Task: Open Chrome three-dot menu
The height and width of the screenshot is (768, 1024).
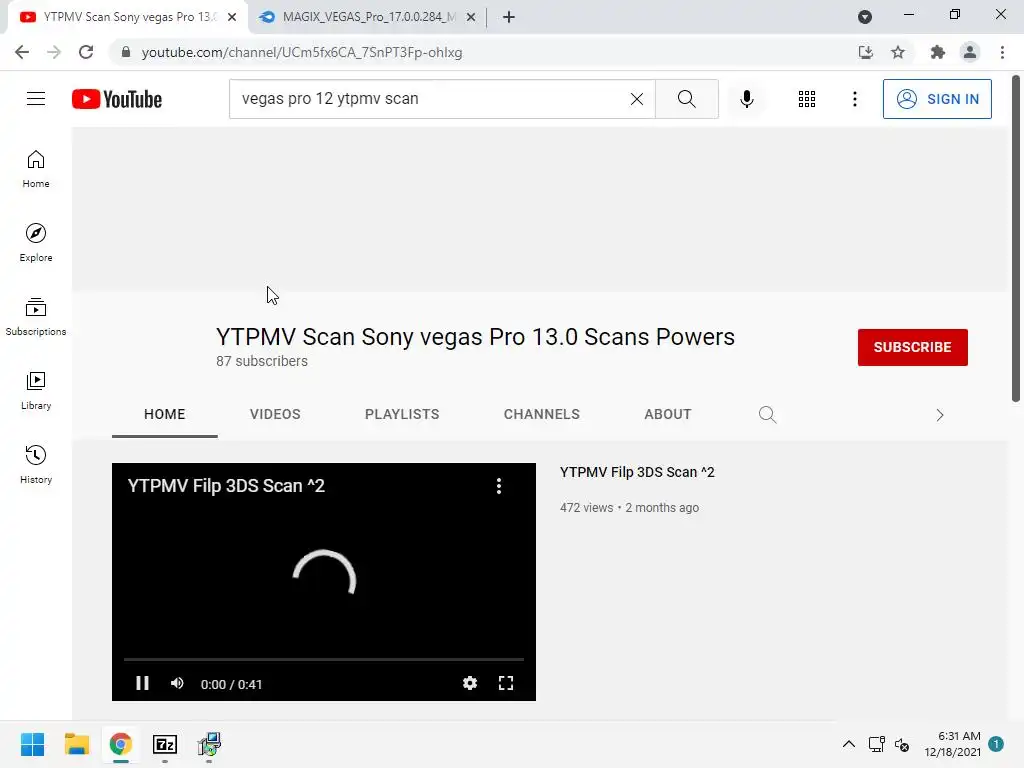Action: pos(1002,52)
